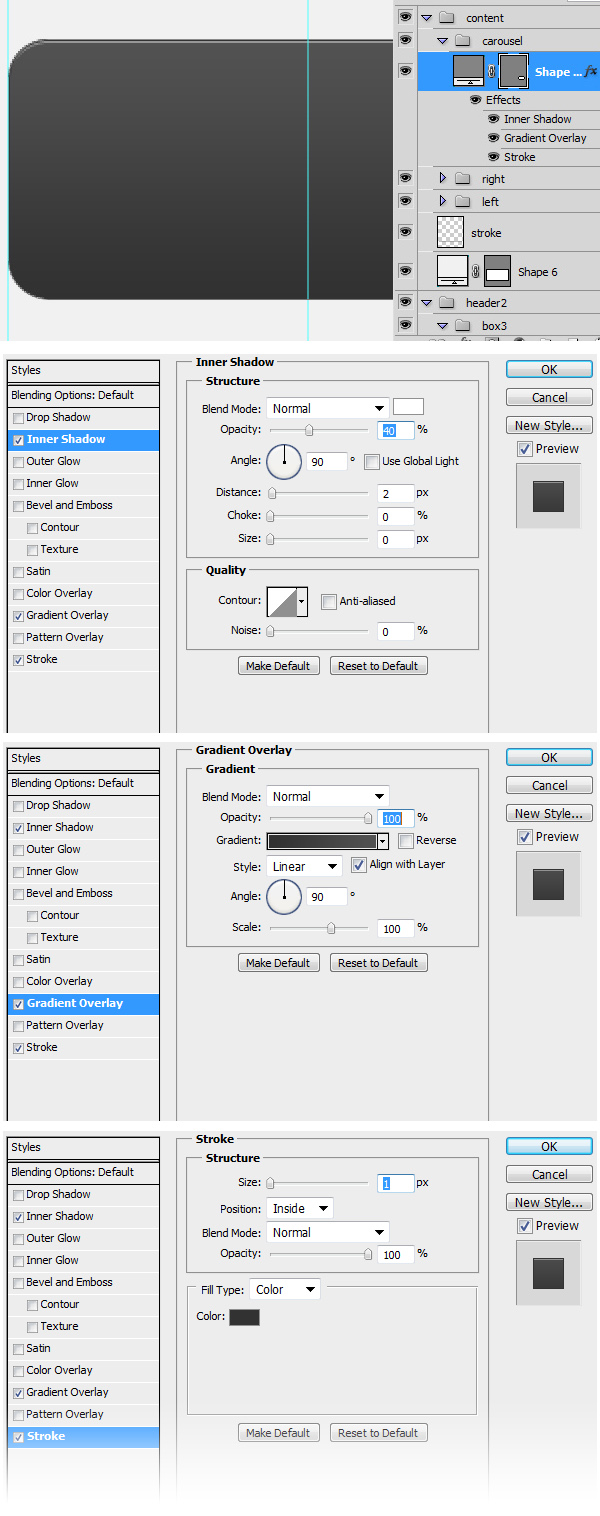Viewport: 600px width, 1516px height.
Task: Click OK in the Stroke dialog
Action: (549, 1146)
